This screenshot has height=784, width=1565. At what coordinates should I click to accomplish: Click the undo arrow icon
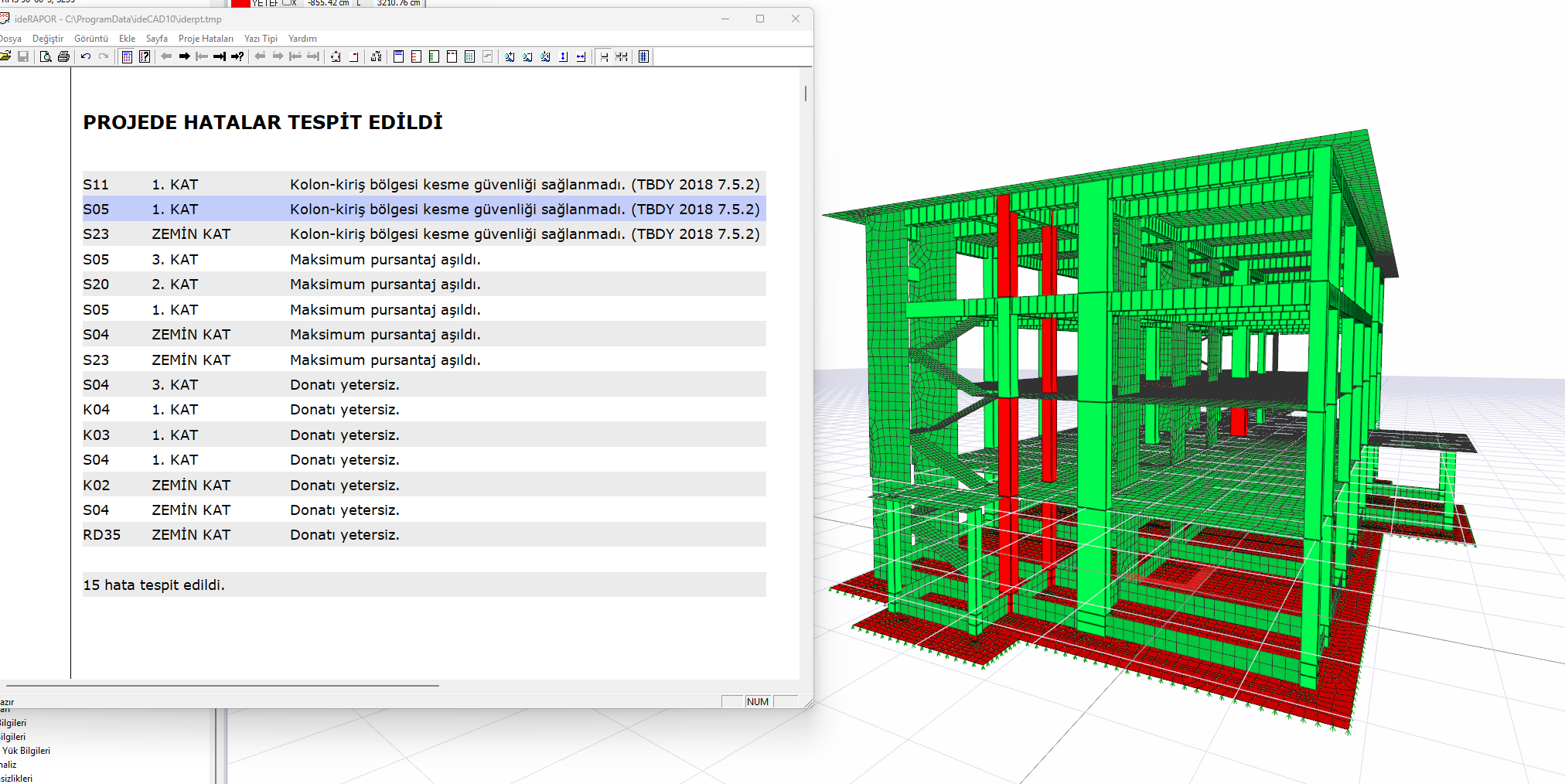coord(86,56)
